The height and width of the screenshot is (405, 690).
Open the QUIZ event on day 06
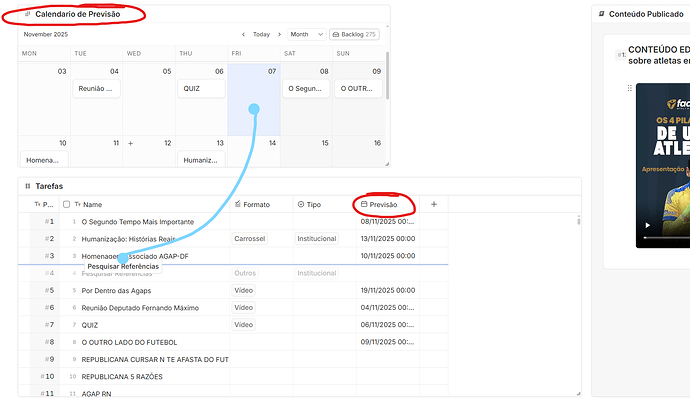(x=201, y=88)
